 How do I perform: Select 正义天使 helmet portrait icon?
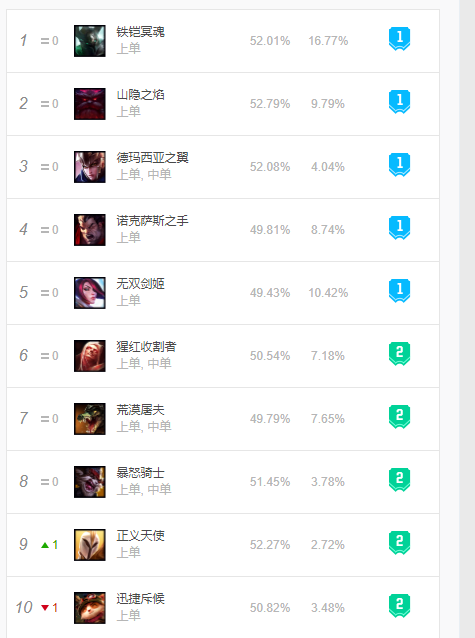[x=90, y=545]
